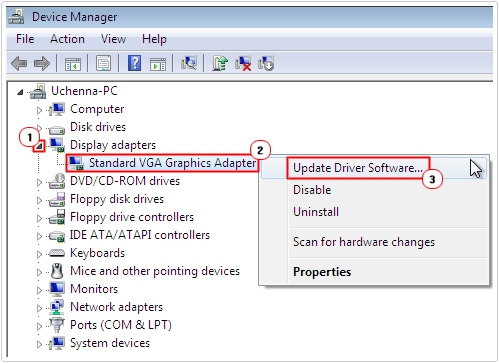The height and width of the screenshot is (363, 499).
Task: Select the Ports (COM & LPT) label
Action: click(x=121, y=325)
